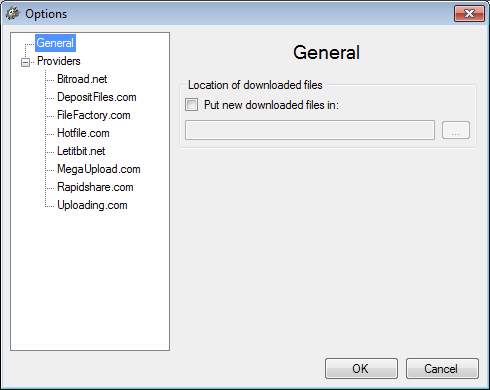Open DepositFiles.com provider settings

pos(97,97)
